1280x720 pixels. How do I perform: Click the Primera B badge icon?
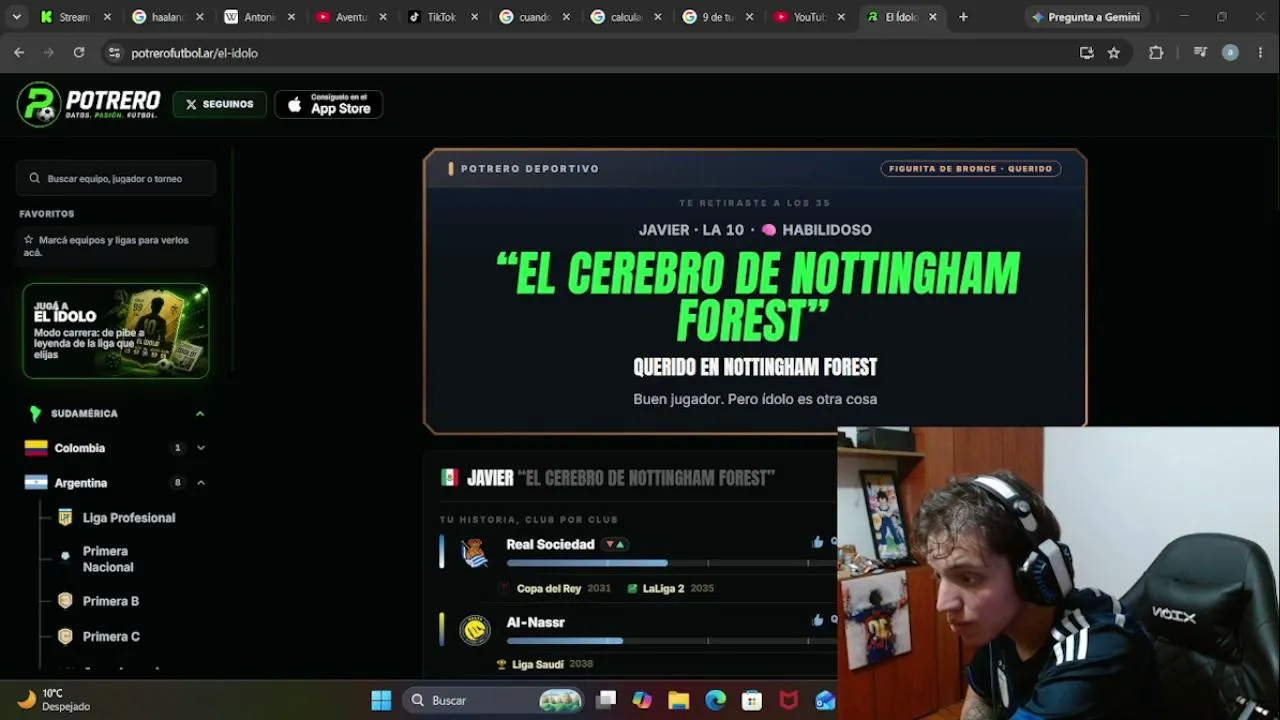click(x=65, y=601)
